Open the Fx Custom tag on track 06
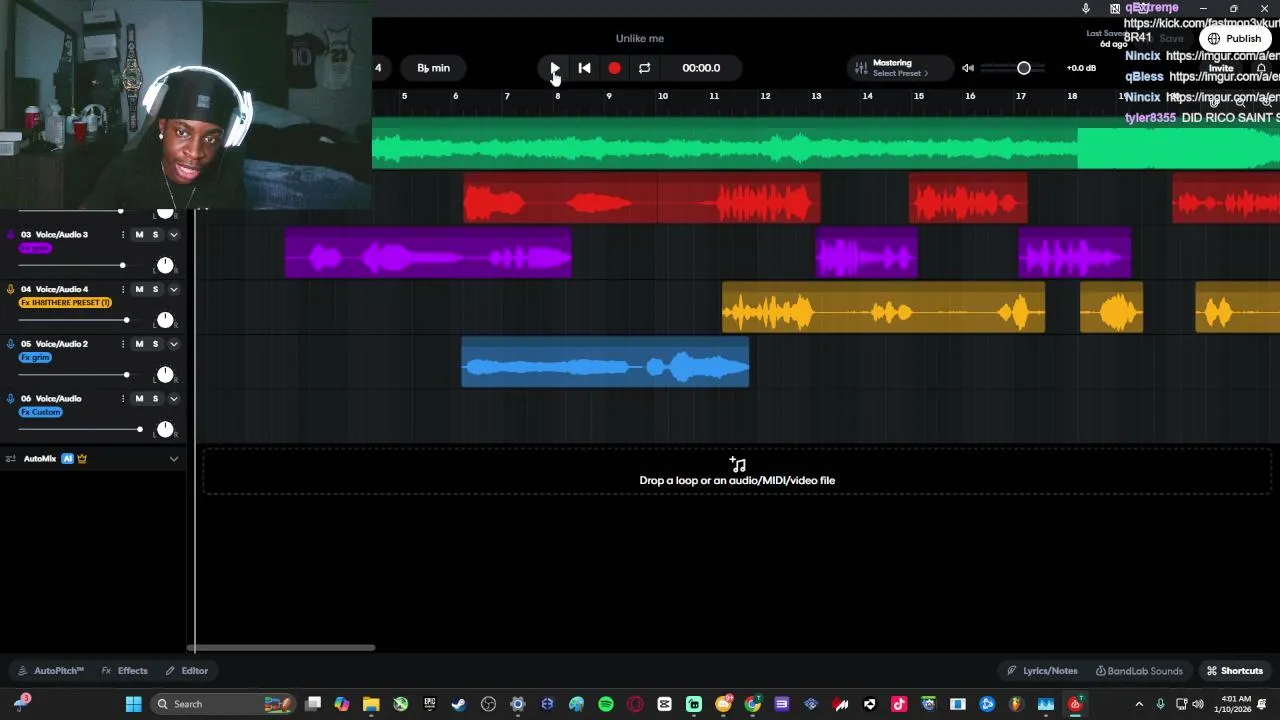1280x720 pixels. point(41,412)
